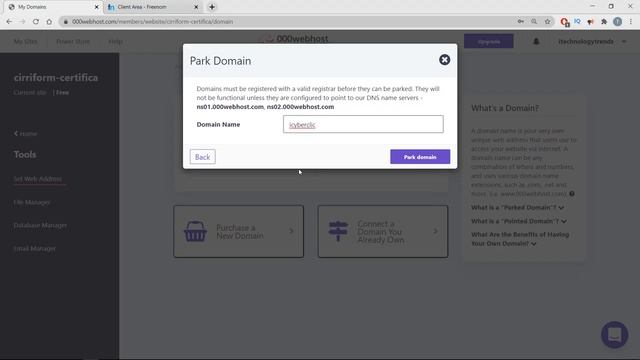Click the address bar URL
This screenshot has width=640, height=360.
click(153, 22)
